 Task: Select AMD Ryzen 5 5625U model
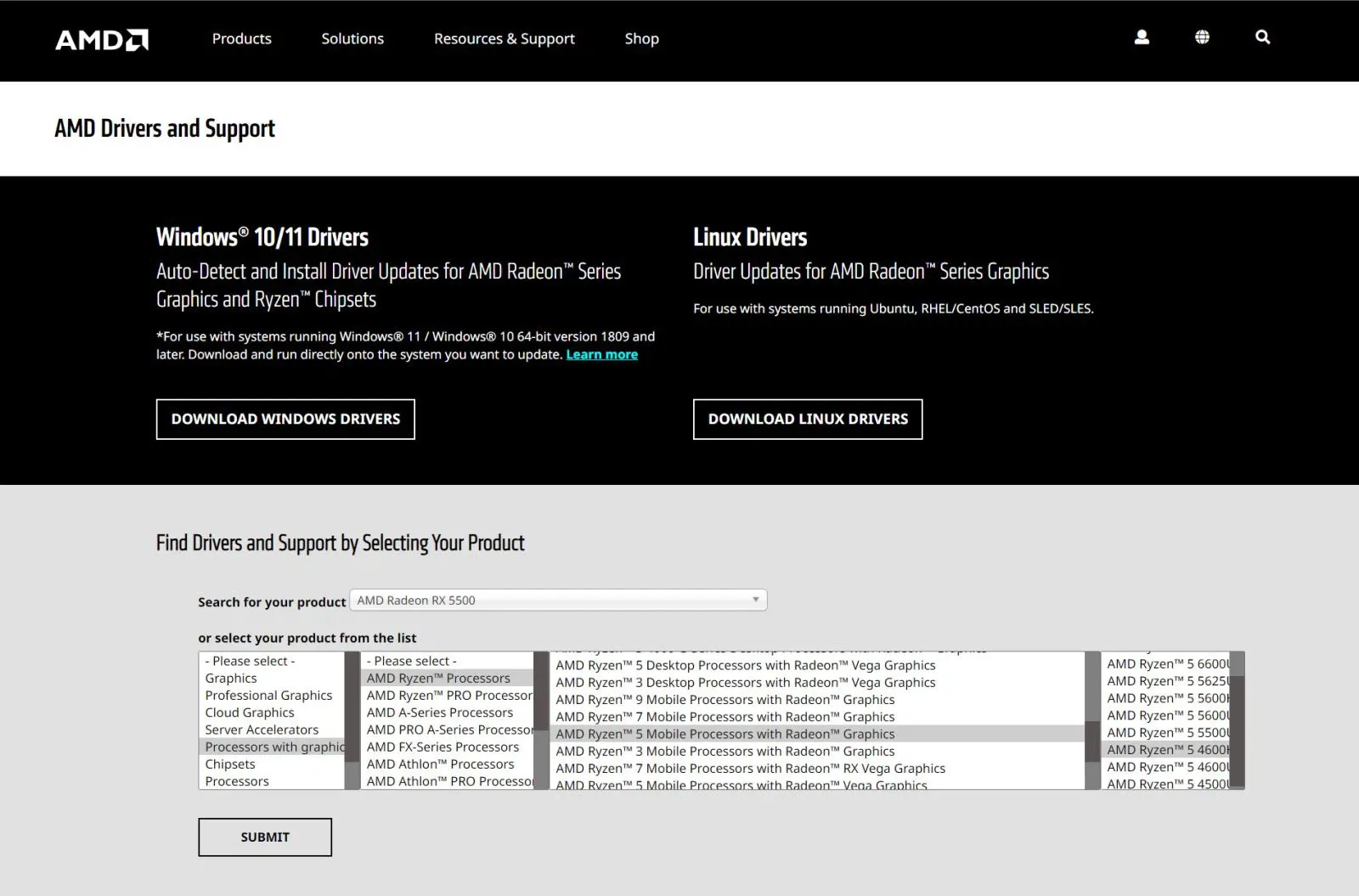[1165, 681]
